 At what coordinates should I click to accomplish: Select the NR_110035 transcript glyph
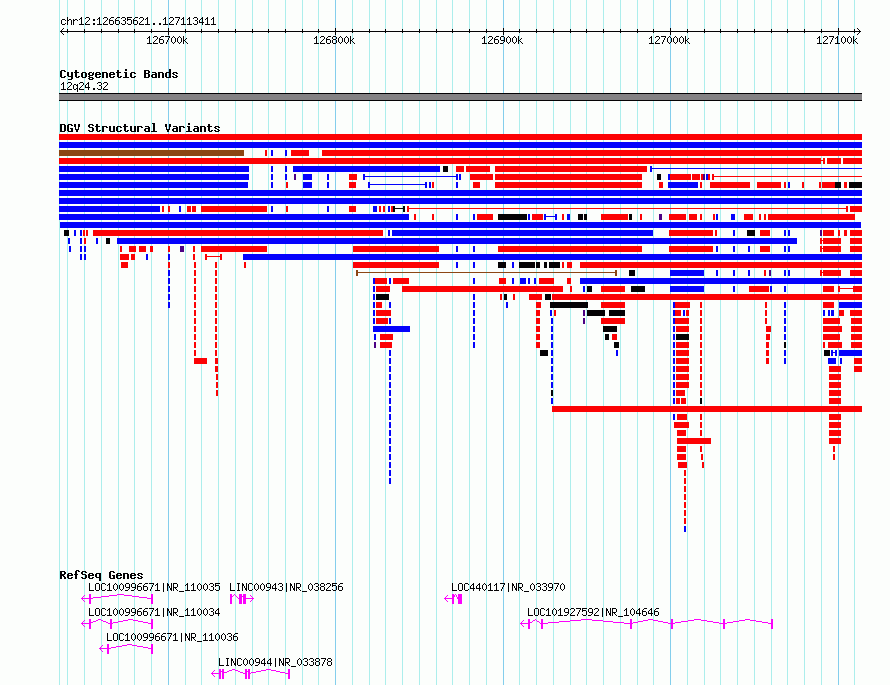117,598
